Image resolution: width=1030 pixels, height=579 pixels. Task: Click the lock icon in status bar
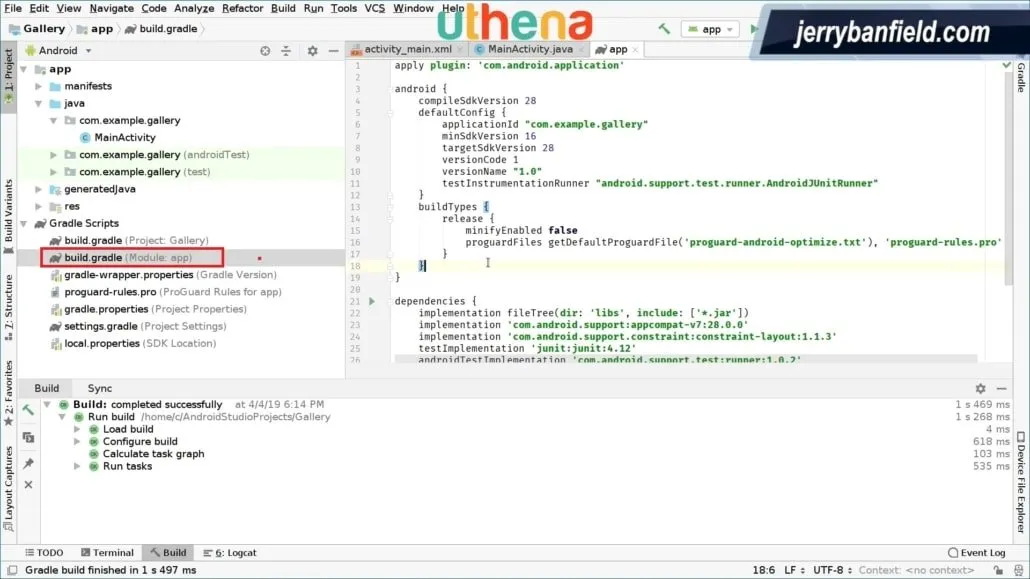(x=998, y=570)
